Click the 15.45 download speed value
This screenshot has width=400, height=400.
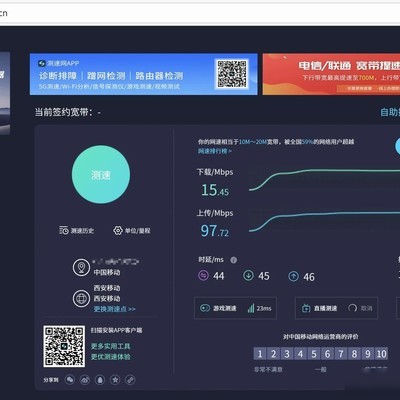215,190
